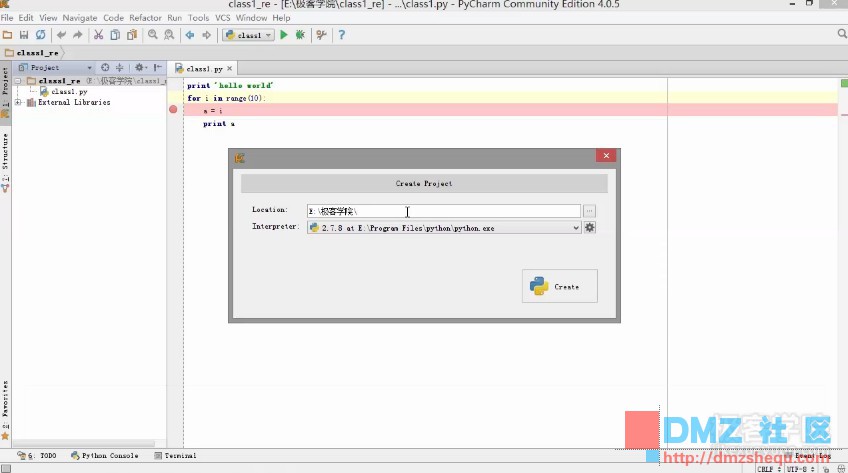Screen dimensions: 848x473
Task: Open the Favorites side tool window
Action: point(5,409)
